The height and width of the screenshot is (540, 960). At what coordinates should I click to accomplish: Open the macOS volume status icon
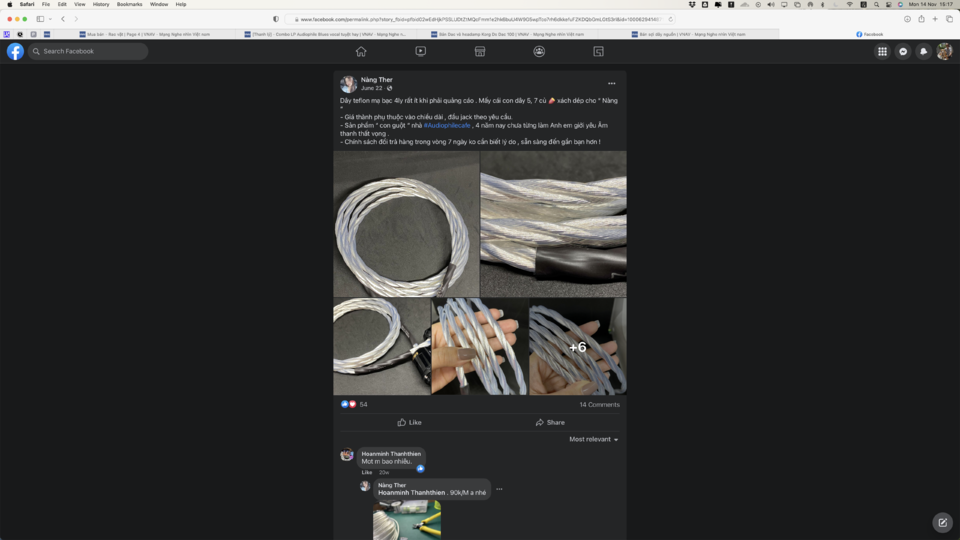[771, 4]
